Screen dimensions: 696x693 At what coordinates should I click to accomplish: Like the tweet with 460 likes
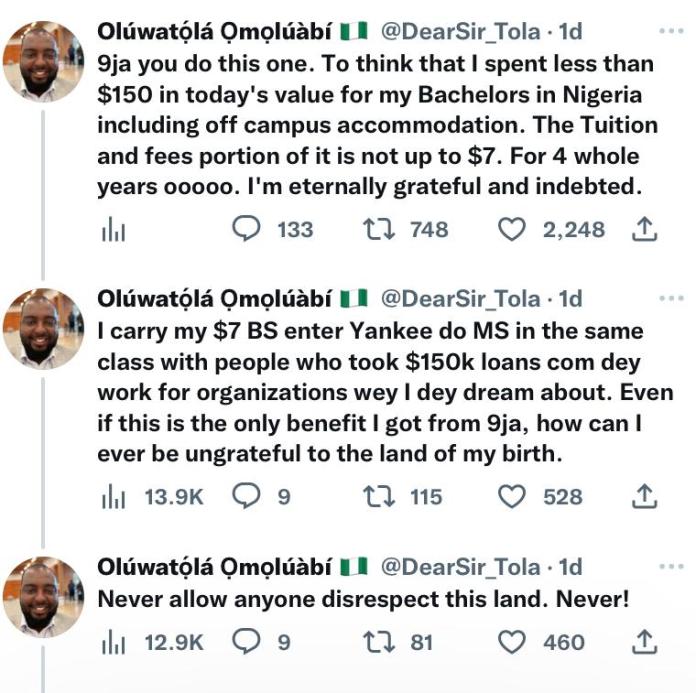(512, 642)
